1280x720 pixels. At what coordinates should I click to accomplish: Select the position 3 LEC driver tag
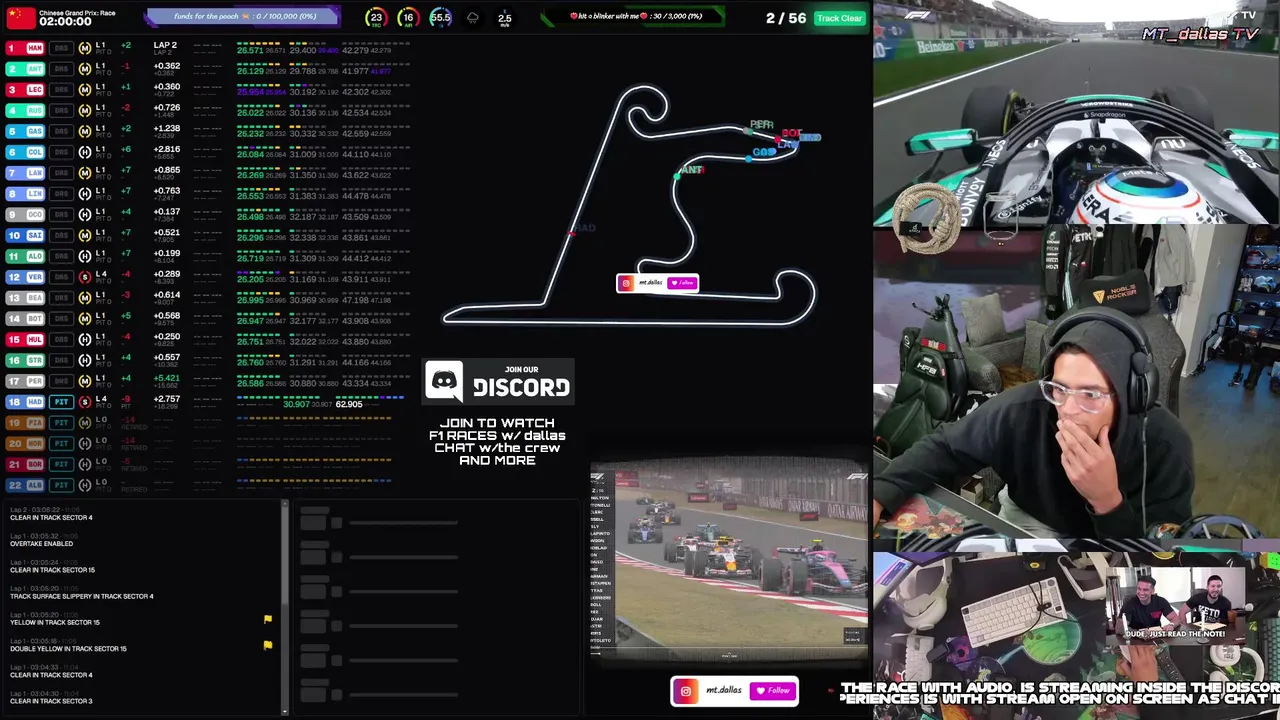(25, 90)
